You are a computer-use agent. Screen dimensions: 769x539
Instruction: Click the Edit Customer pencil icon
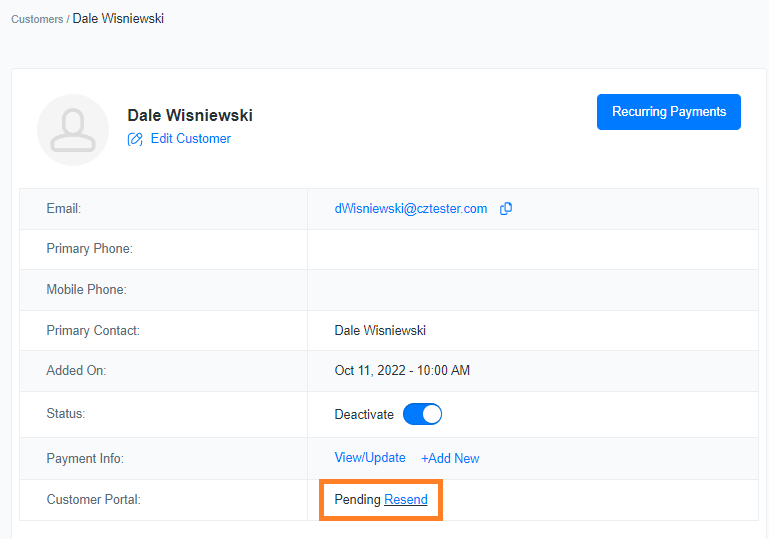coord(135,139)
